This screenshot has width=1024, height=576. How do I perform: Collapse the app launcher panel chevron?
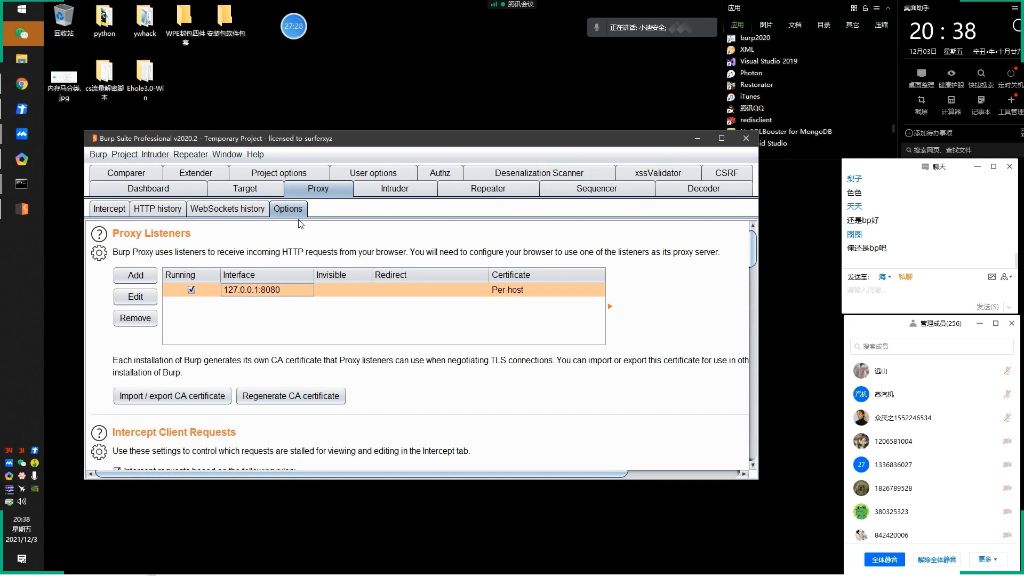pyautogui.click(x=888, y=8)
